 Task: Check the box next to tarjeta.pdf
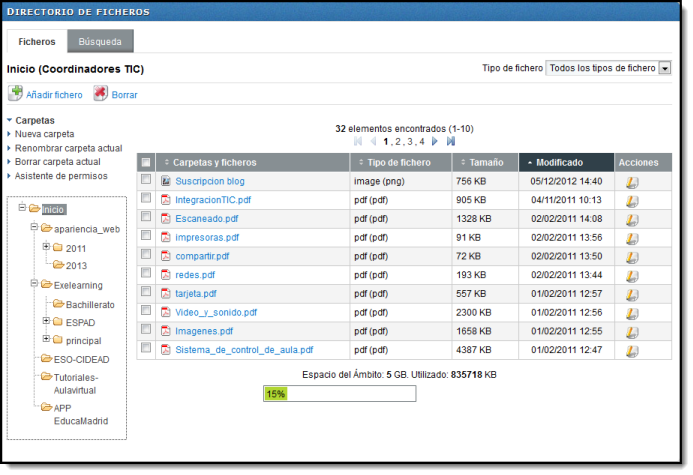pos(146,293)
